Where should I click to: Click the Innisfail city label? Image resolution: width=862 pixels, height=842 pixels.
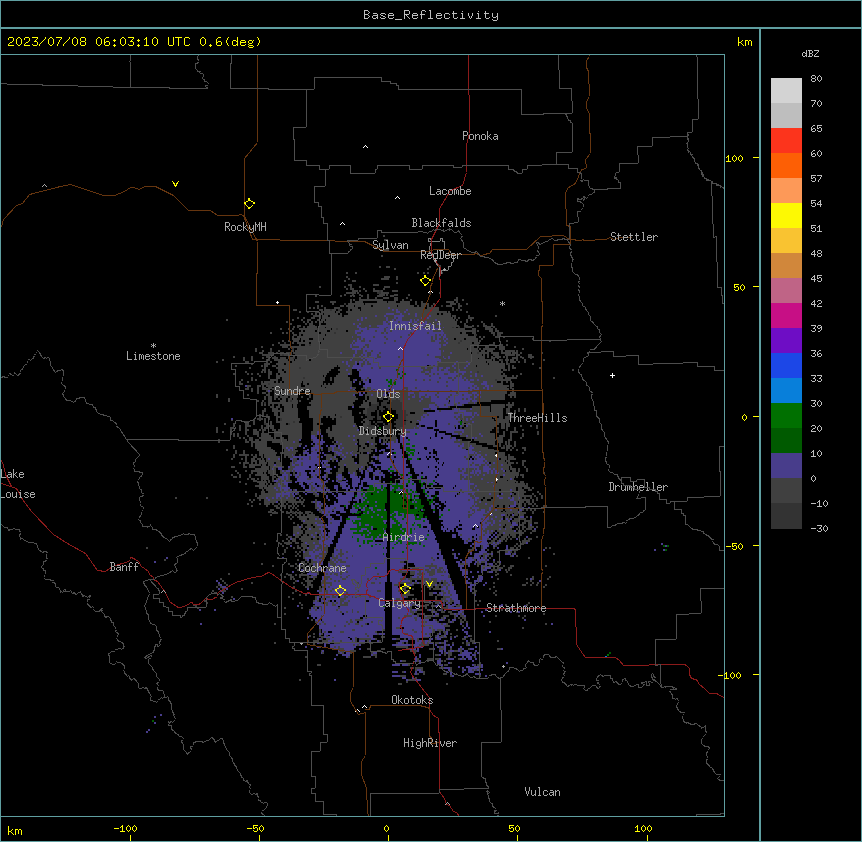click(x=415, y=326)
